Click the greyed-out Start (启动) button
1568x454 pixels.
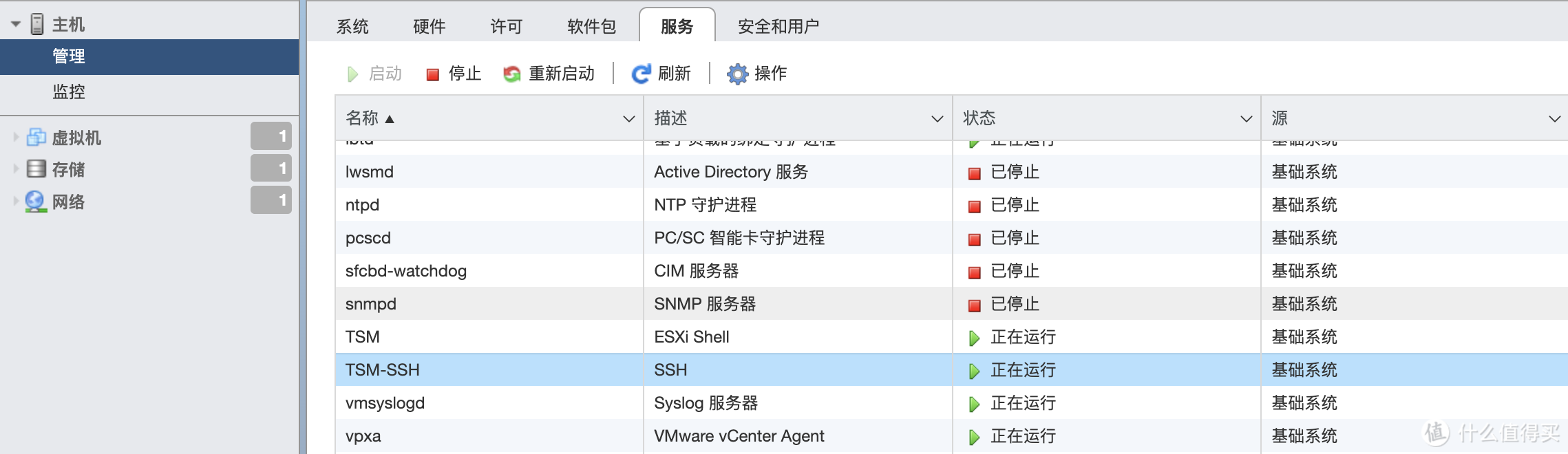pyautogui.click(x=375, y=74)
